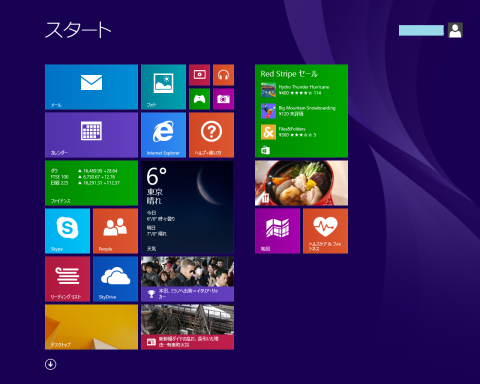The width and height of the screenshot is (480, 384).
Task: Open the SkyDrive cloud tile
Action: [115, 279]
